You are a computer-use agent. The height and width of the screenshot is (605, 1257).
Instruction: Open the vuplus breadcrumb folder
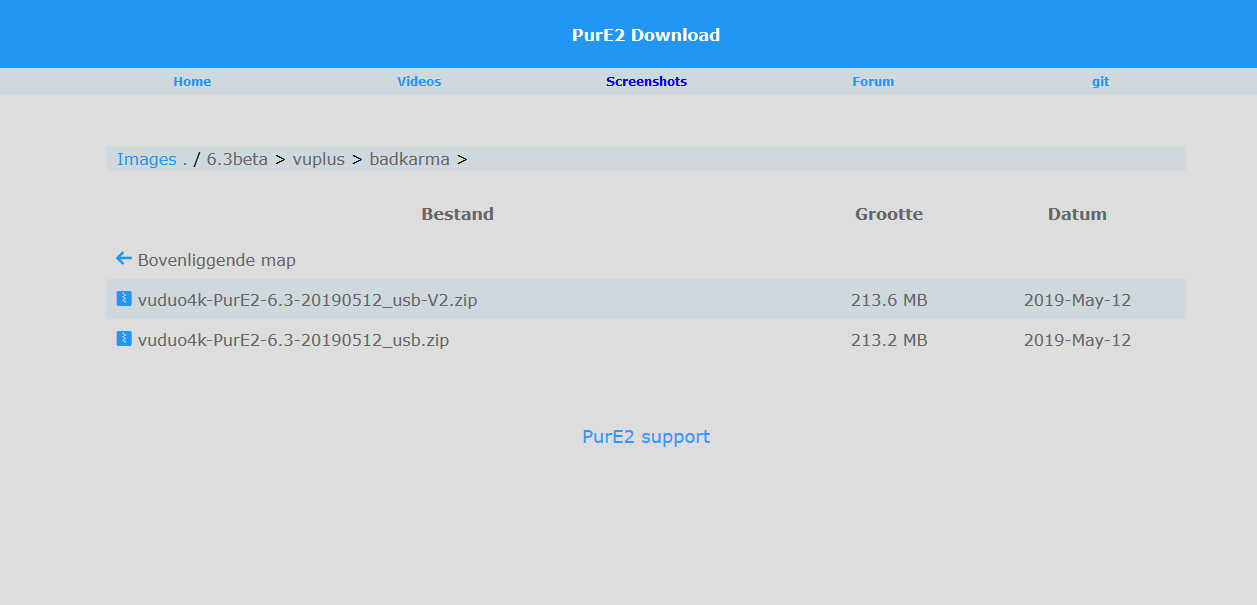pyautogui.click(x=319, y=159)
